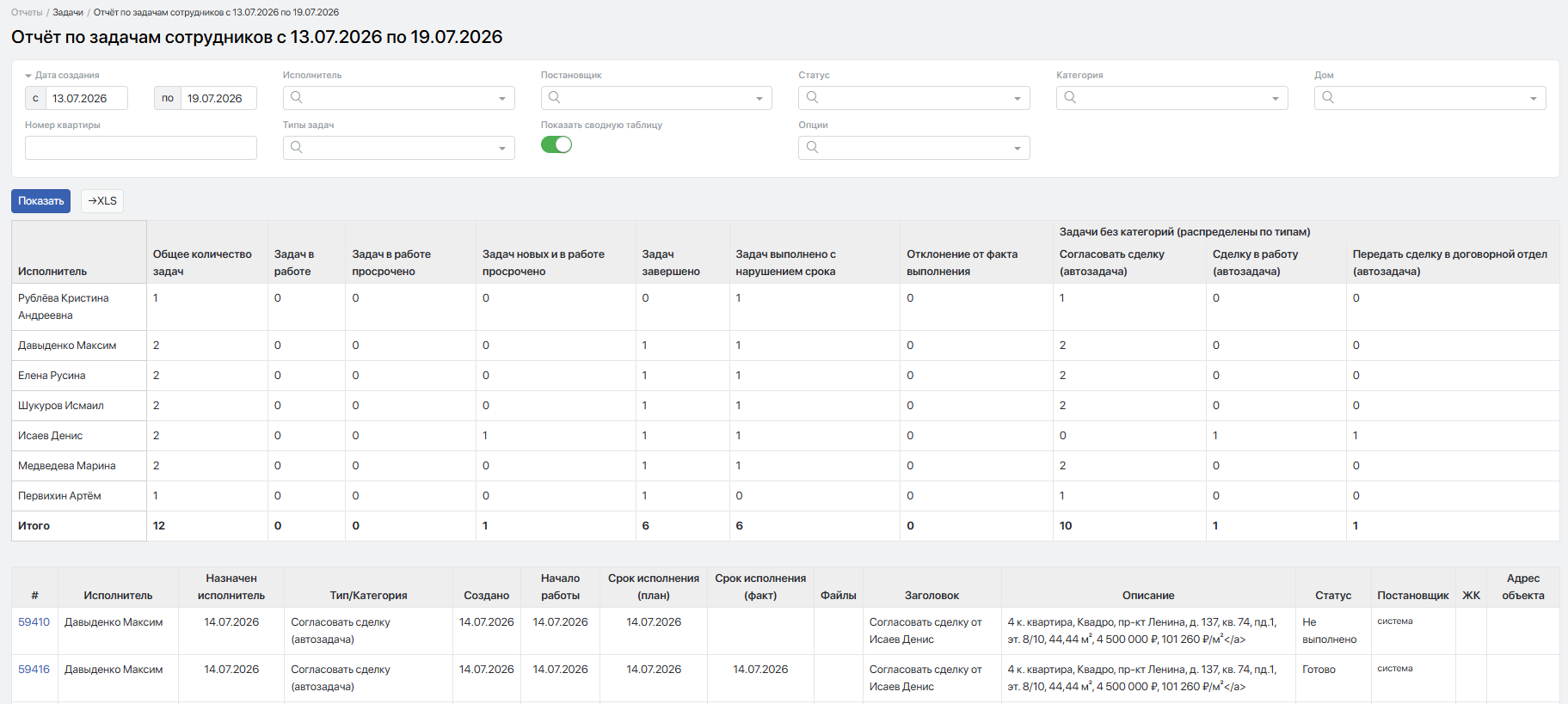Screen dimensions: 1568x704
Task: Click the search icon in Исполнитель filter
Action: pos(296,97)
